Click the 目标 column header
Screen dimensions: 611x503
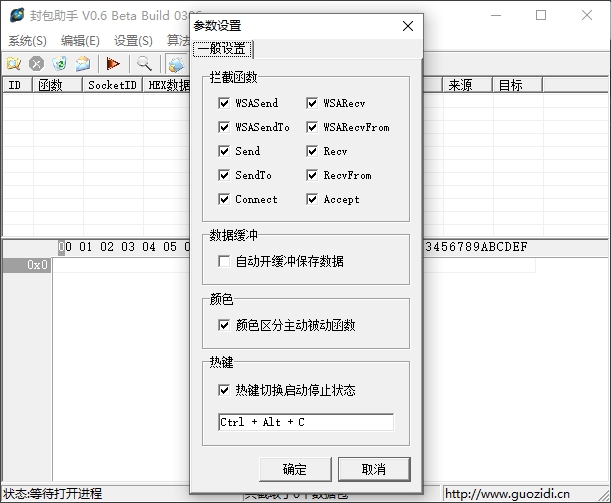point(517,85)
